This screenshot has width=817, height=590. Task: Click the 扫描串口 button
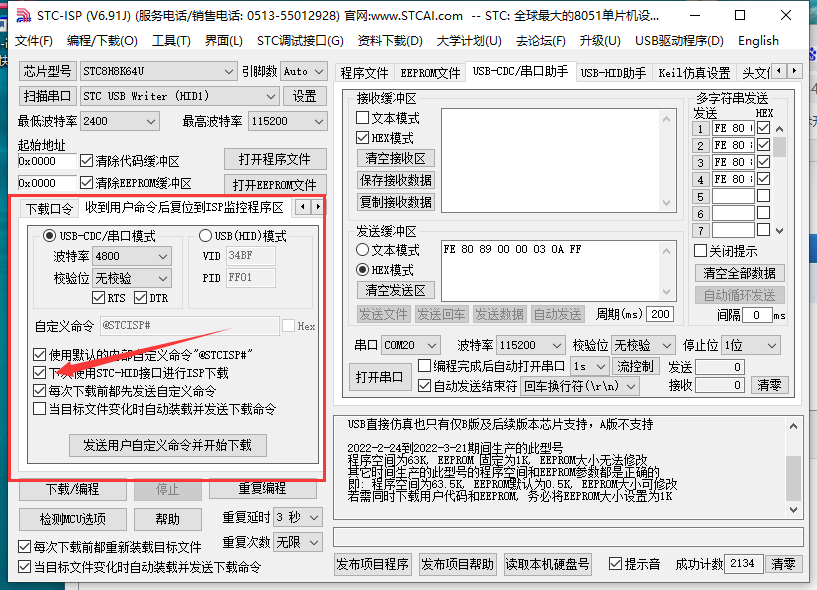tap(47, 96)
